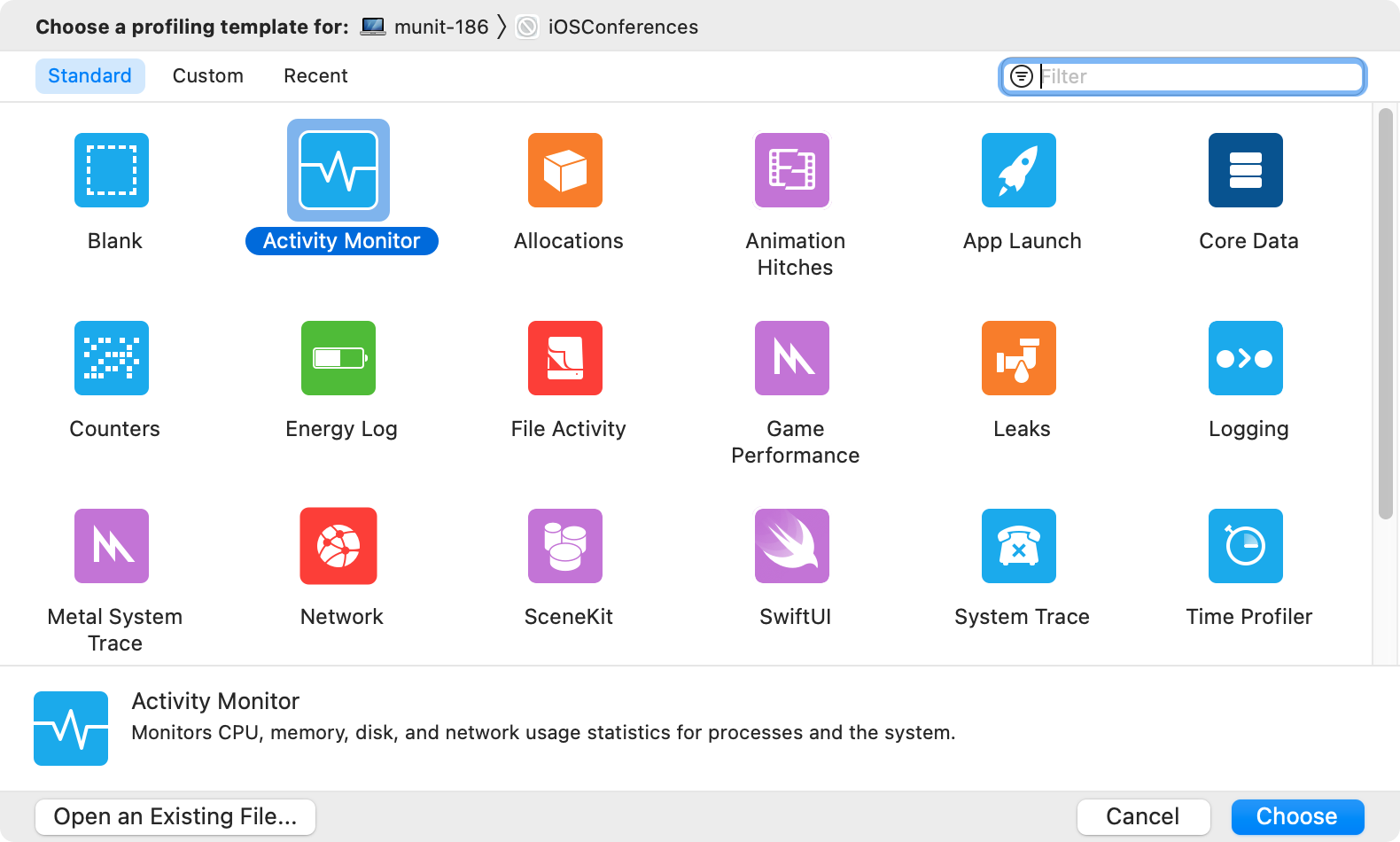Click the System Trace label
The height and width of the screenshot is (842, 1400).
[1023, 617]
